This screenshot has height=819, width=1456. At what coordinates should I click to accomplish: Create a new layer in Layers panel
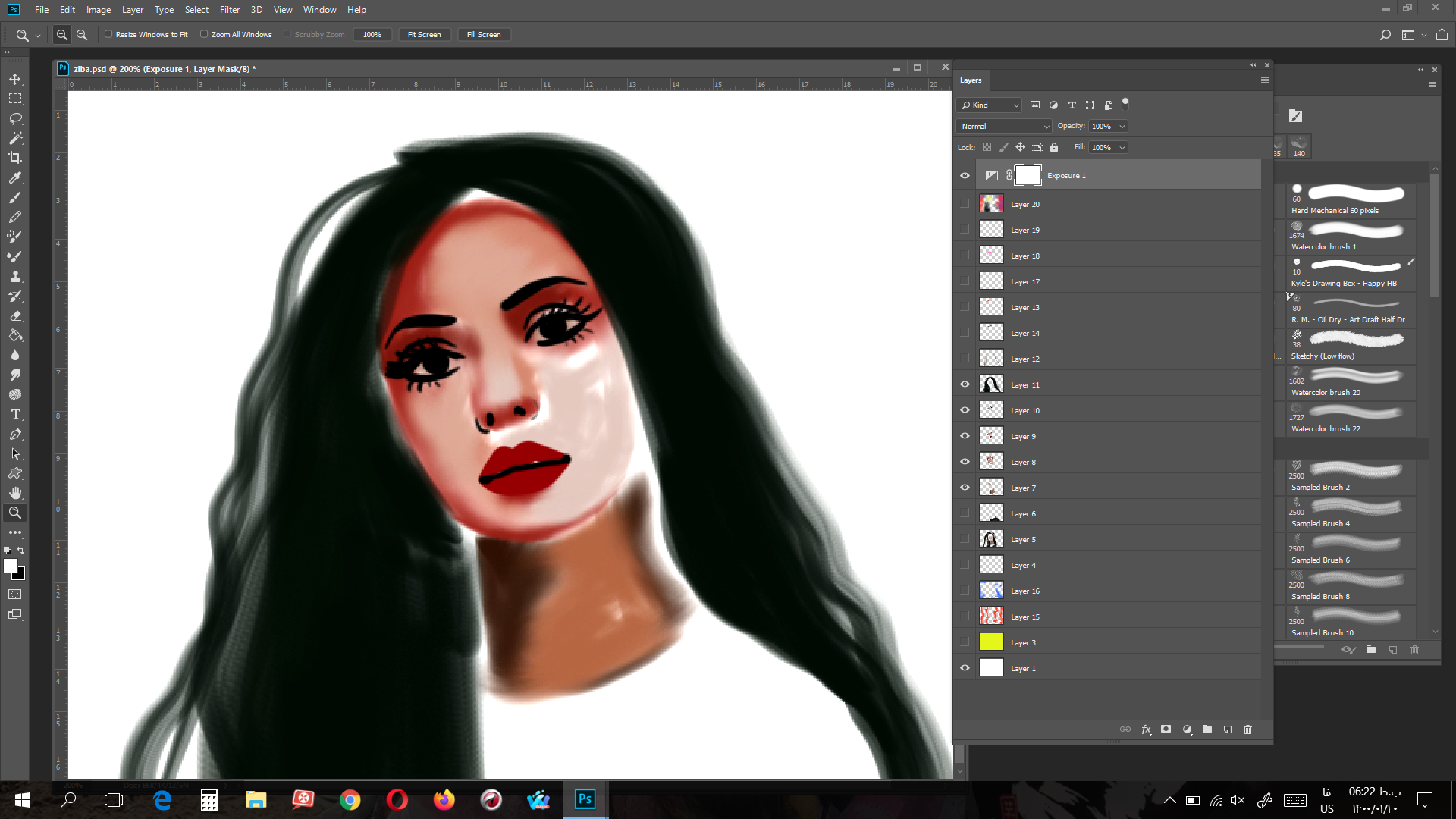[1228, 730]
